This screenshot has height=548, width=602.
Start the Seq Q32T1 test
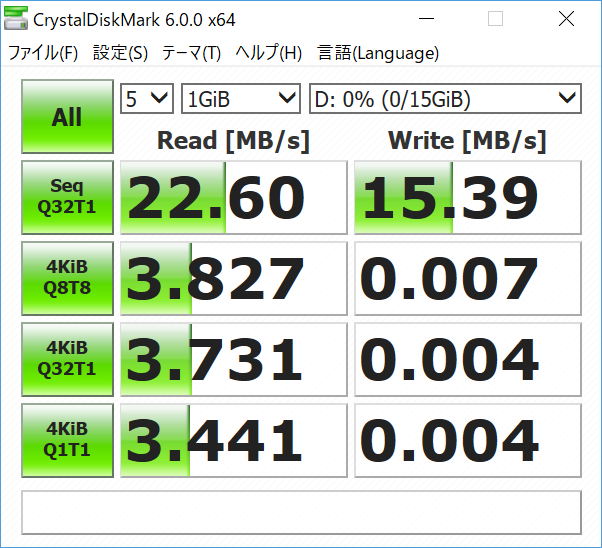(67, 197)
